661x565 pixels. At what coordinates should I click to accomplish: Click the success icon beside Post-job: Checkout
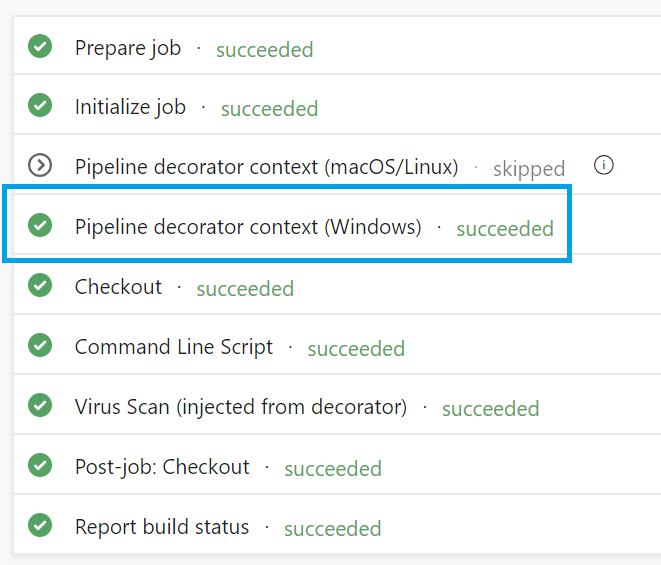[40, 466]
